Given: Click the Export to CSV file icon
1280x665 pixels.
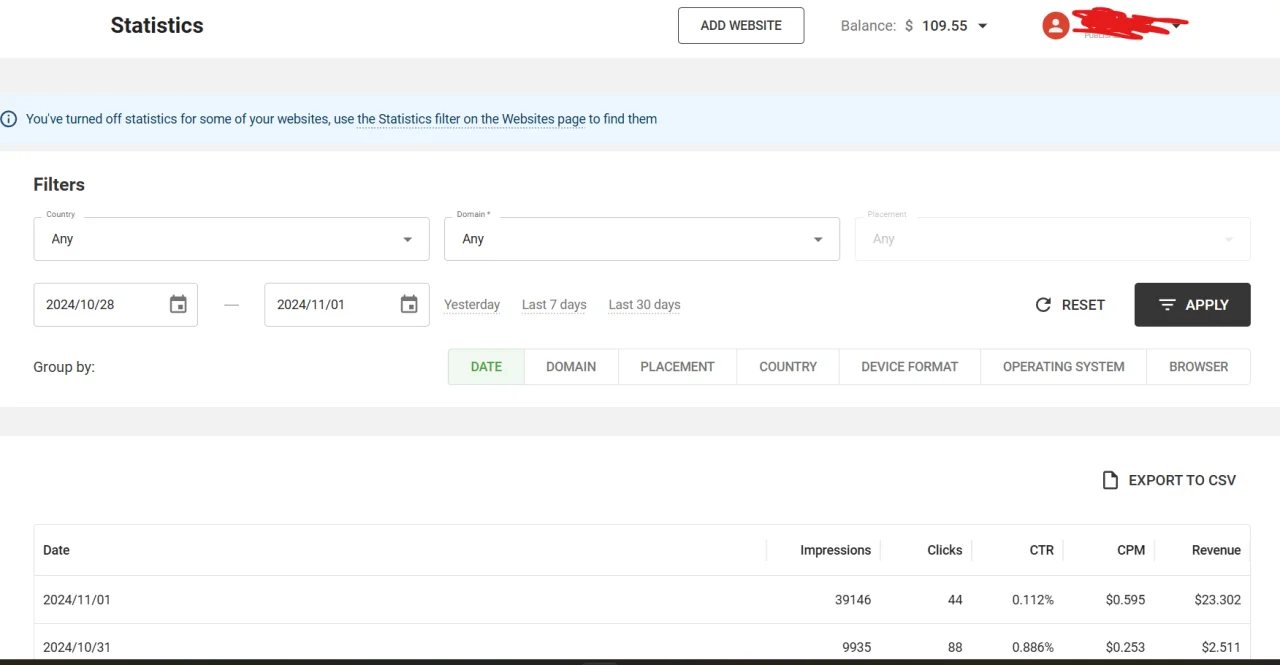Looking at the screenshot, I should pos(1110,480).
